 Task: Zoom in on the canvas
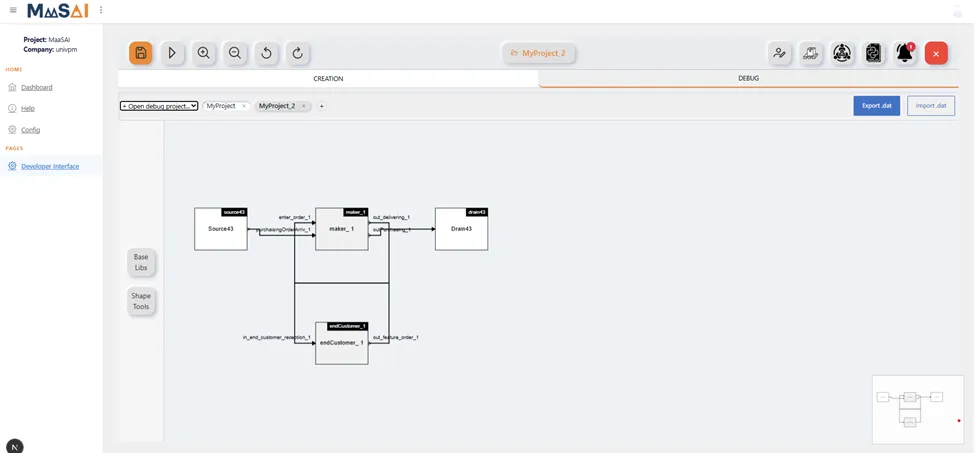[203, 53]
